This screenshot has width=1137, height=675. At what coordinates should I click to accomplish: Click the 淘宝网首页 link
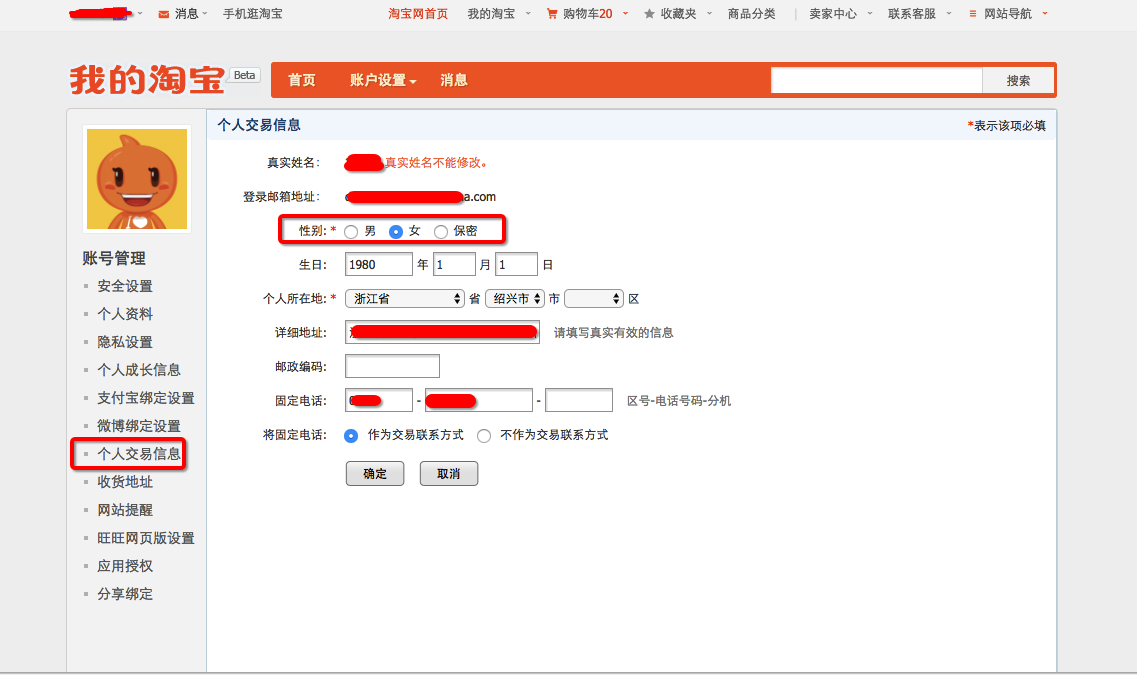pos(418,14)
